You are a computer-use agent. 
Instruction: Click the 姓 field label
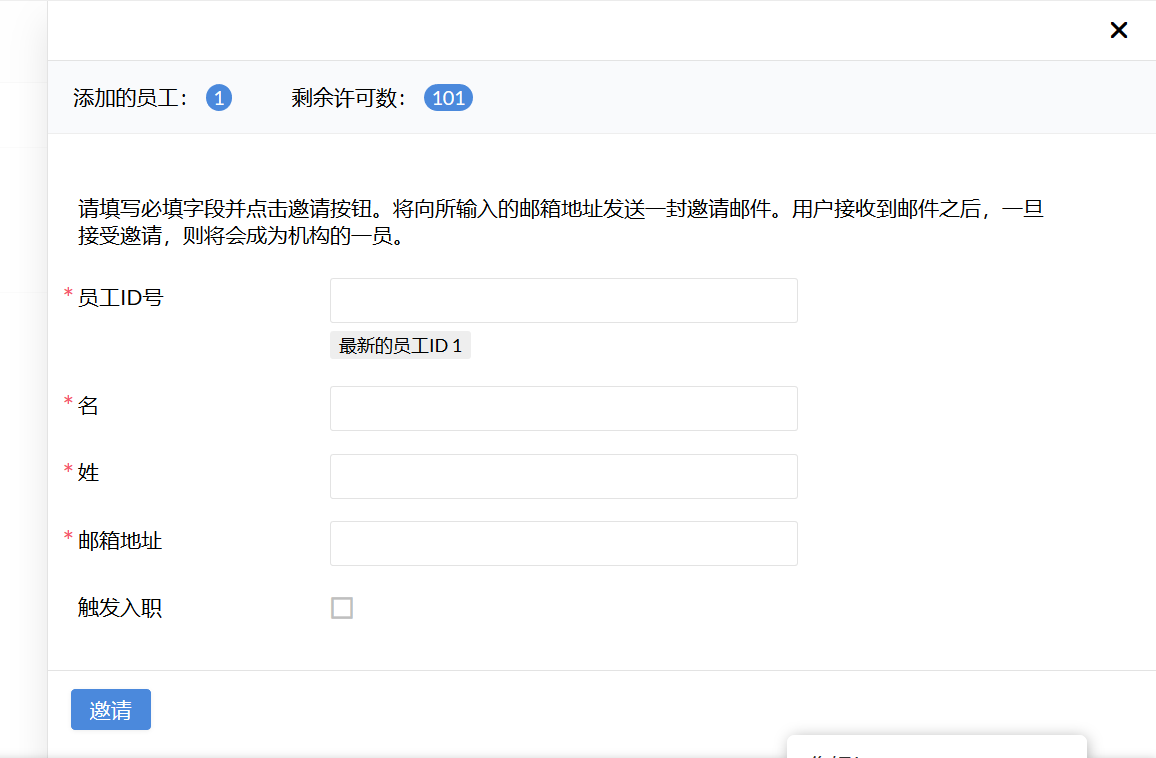click(x=88, y=473)
